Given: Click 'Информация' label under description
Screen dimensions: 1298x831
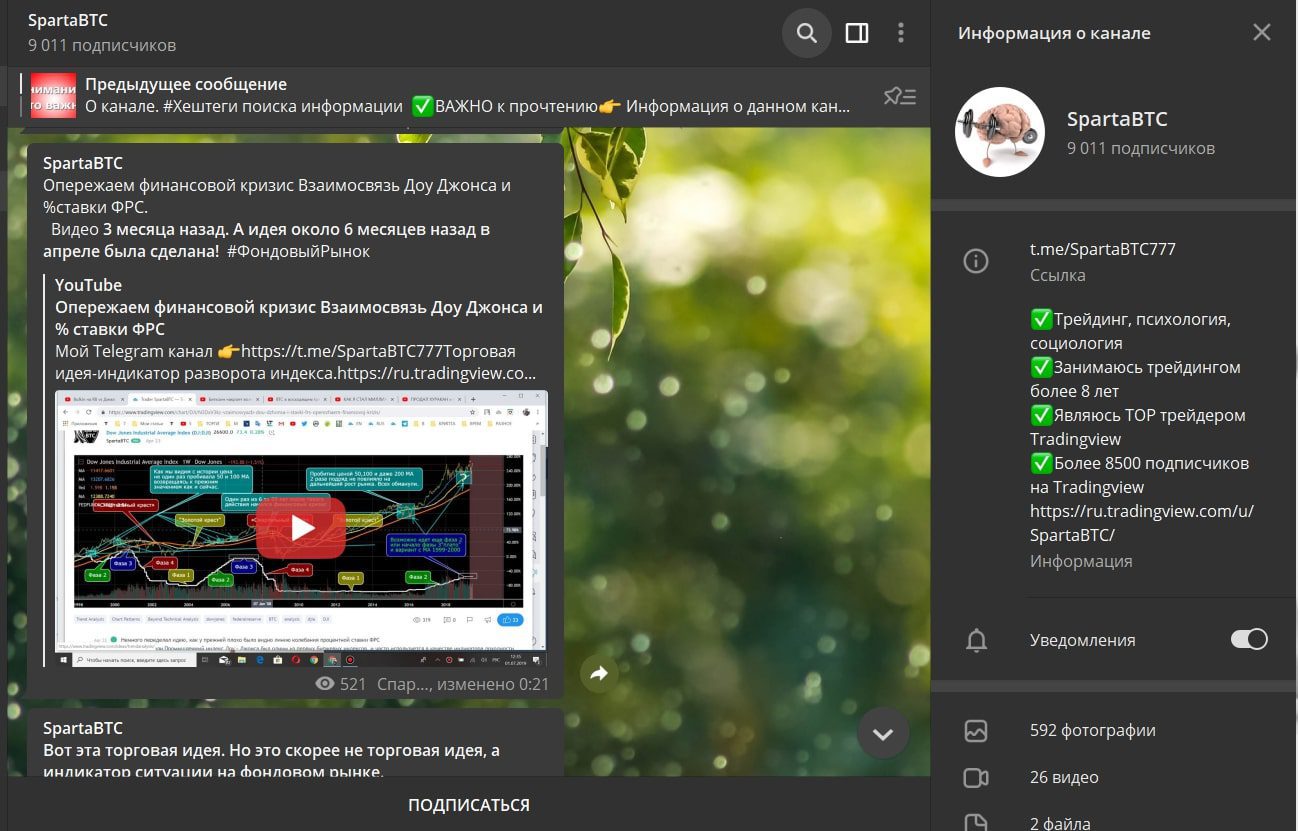Looking at the screenshot, I should point(1081,561).
